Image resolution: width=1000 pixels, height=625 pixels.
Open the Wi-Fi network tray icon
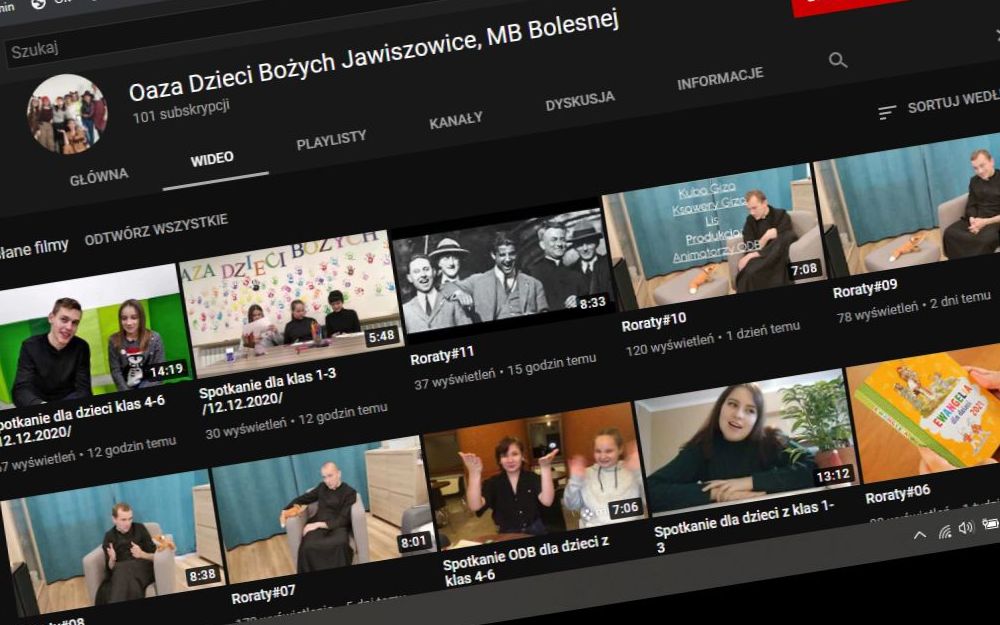(x=944, y=531)
